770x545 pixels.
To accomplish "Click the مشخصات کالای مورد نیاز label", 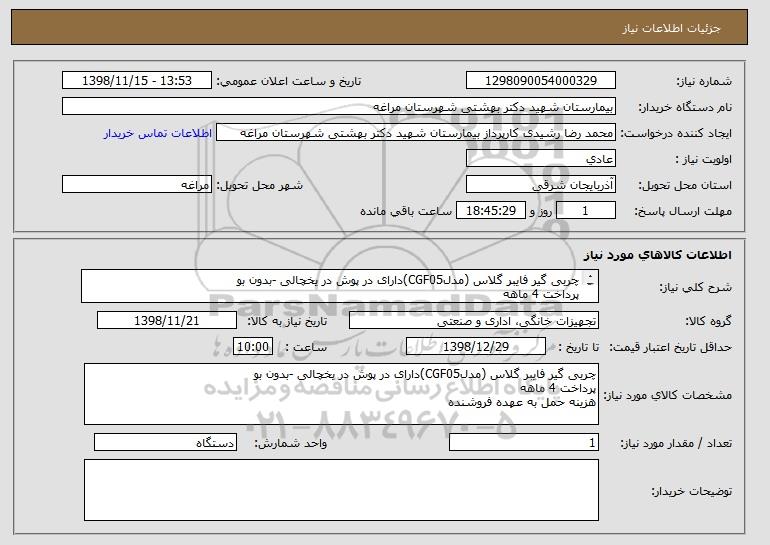I will click(667, 395).
